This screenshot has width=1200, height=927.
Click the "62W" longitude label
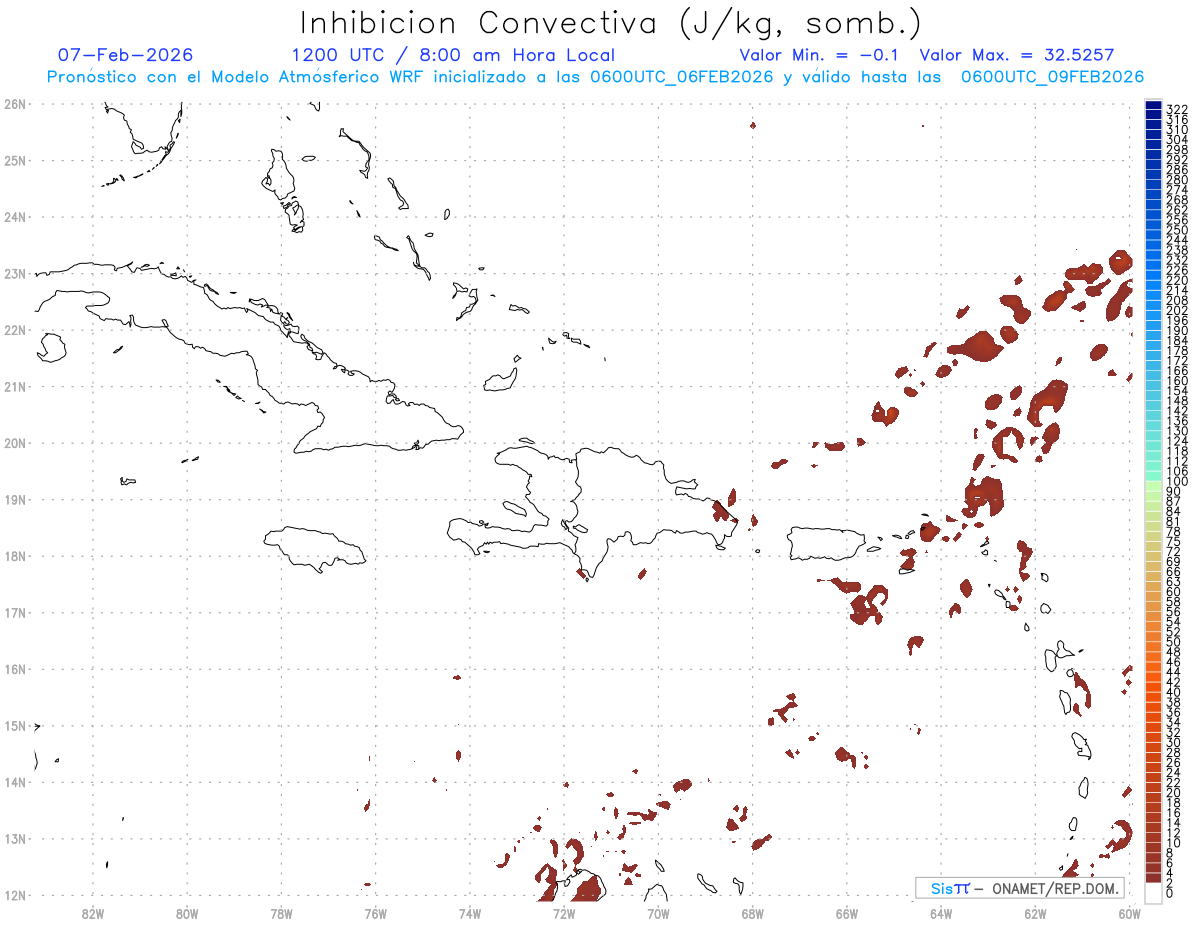[1035, 912]
